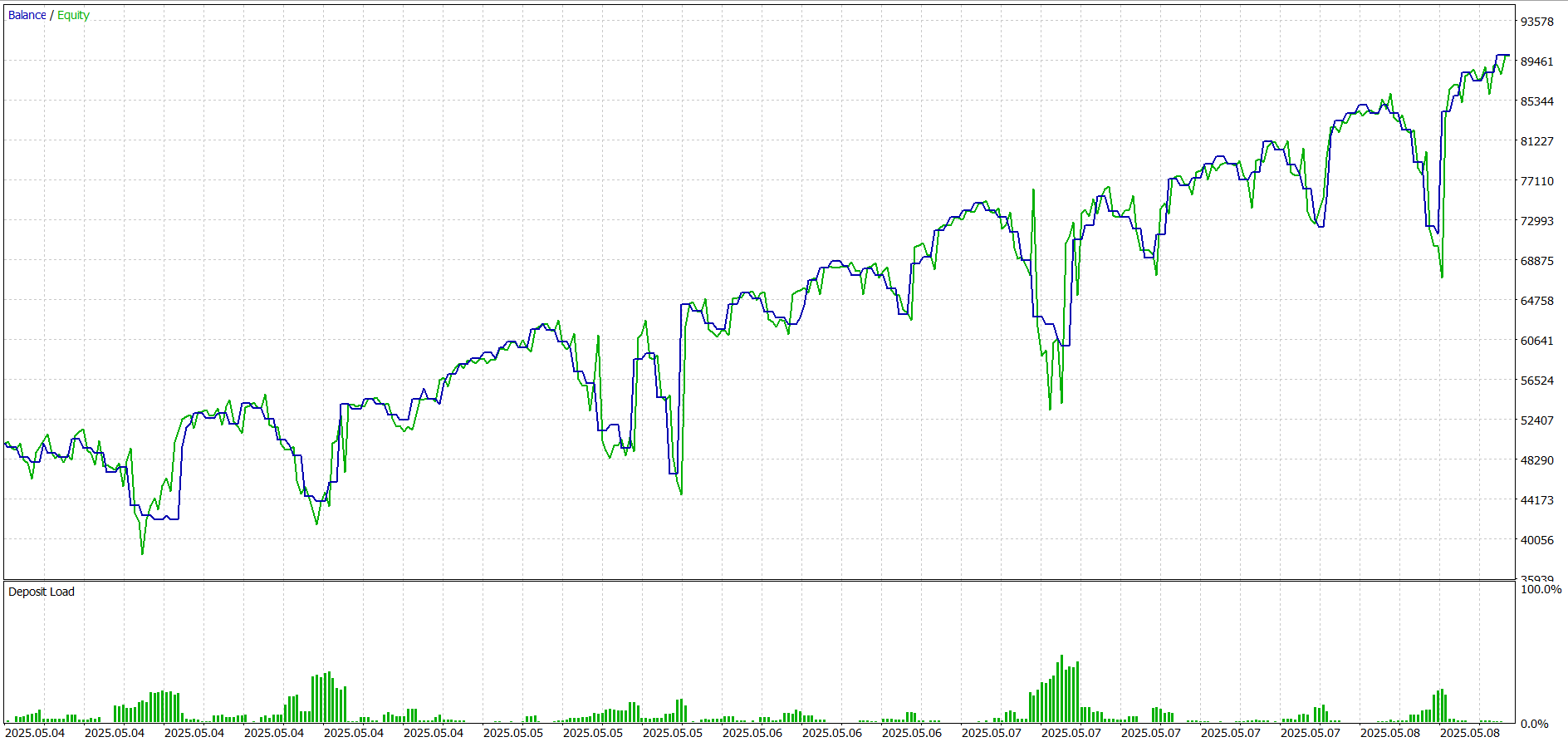This screenshot has height=742, width=1568.
Task: Select the 85344 axis value
Action: point(1536,101)
